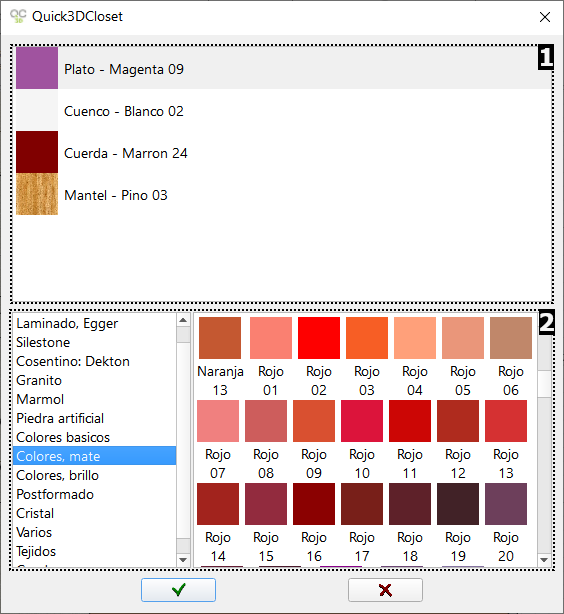
Task: Select the Rojo 16 dark red swatch
Action: (x=314, y=504)
